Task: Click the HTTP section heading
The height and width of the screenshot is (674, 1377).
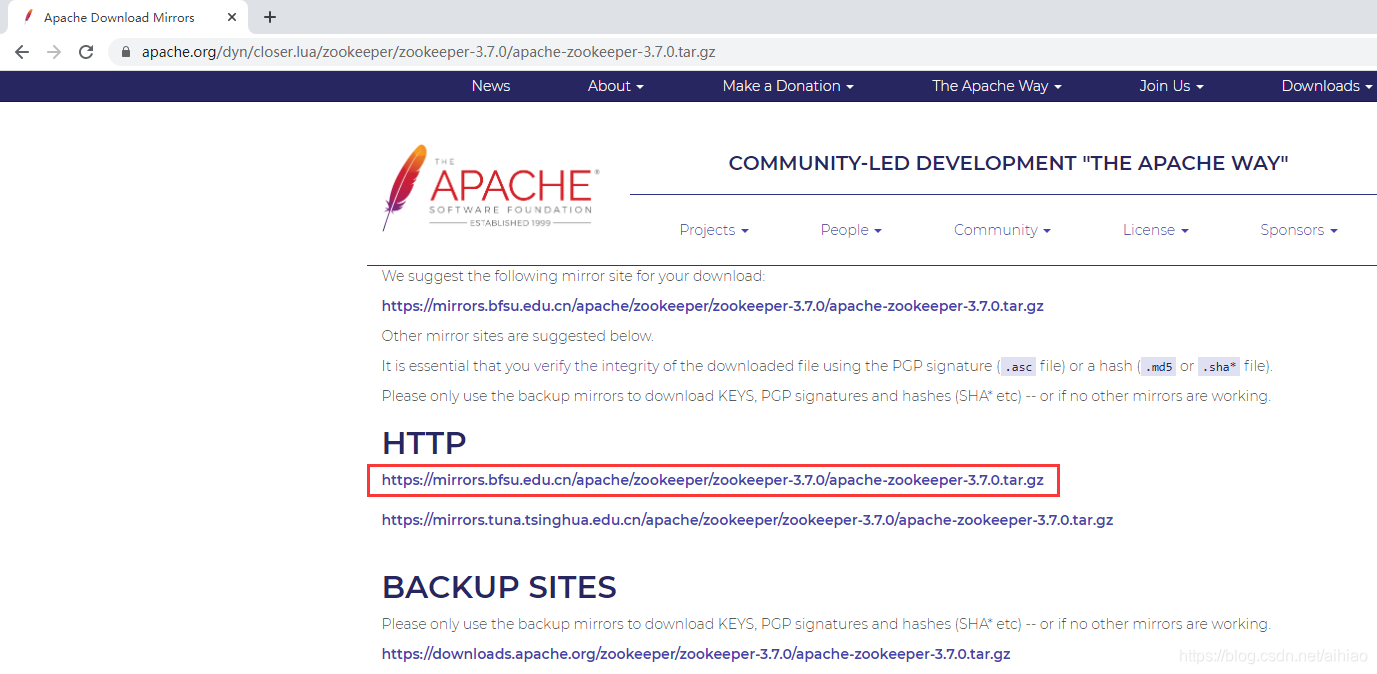Action: coord(424,443)
